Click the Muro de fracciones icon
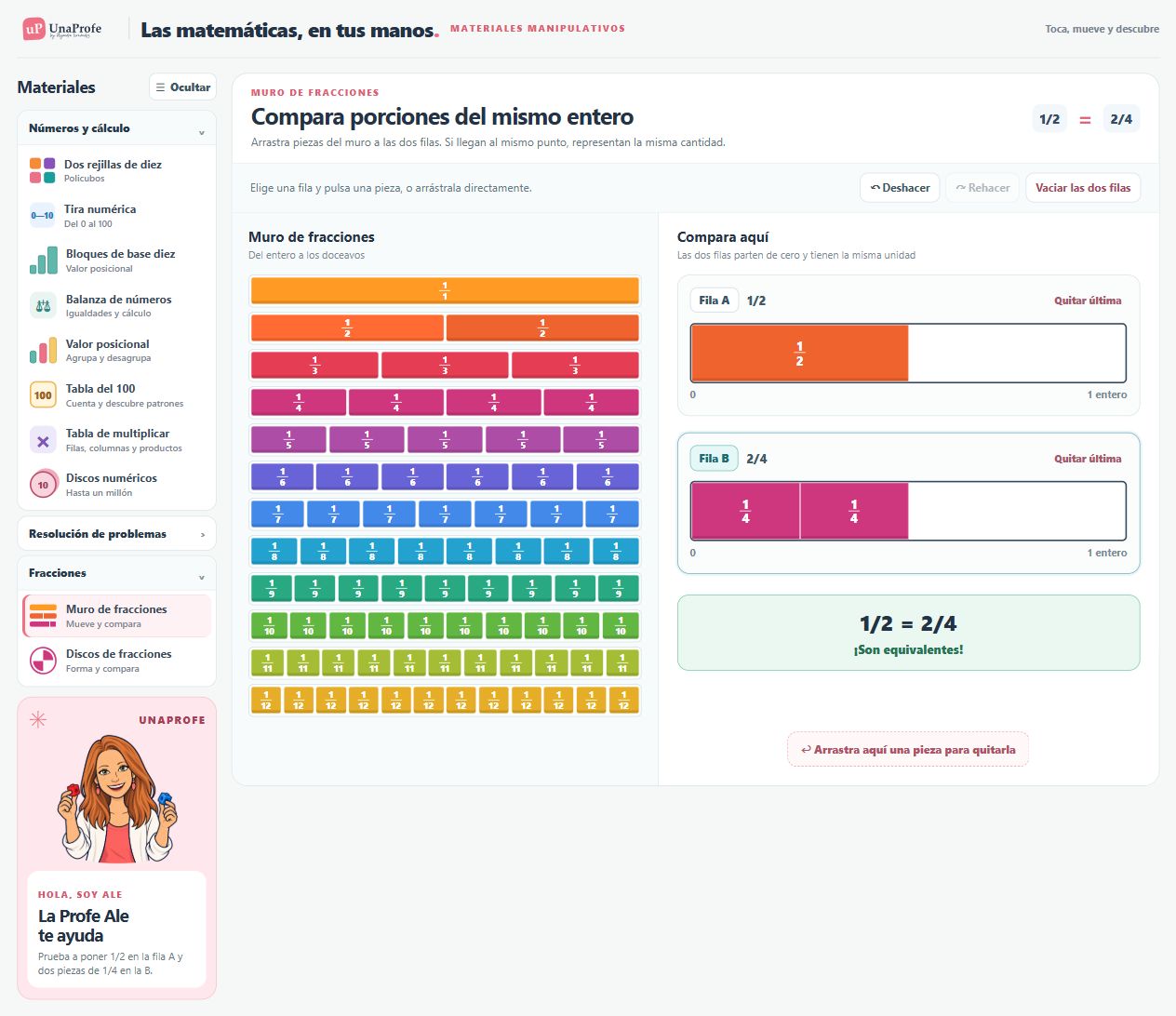The height and width of the screenshot is (1016, 1176). click(43, 616)
